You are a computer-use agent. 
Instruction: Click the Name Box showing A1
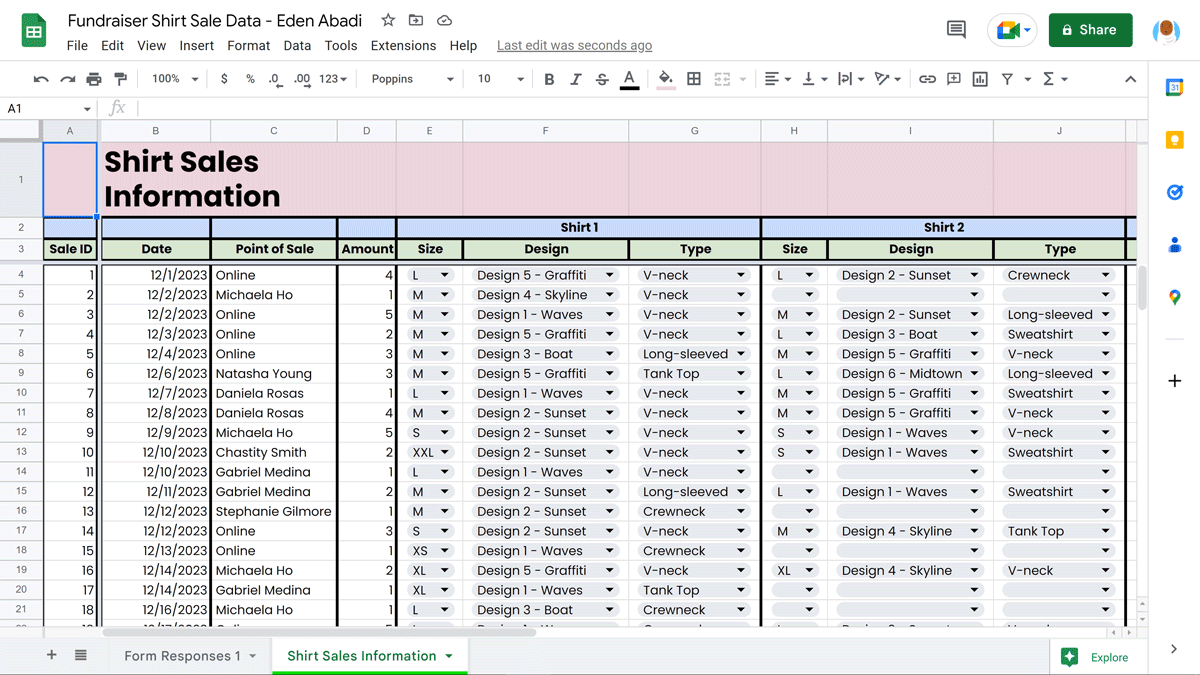42,106
